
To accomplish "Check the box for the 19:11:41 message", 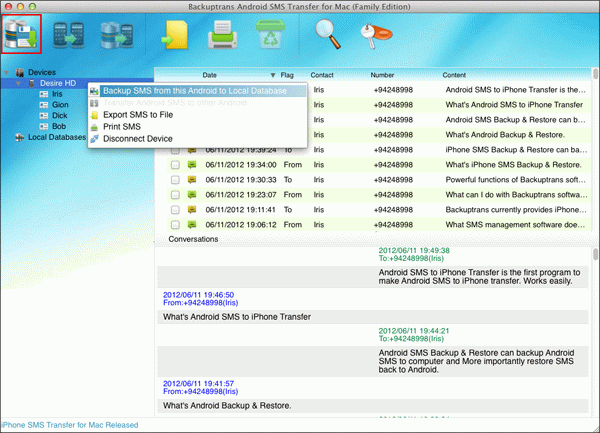I will click(x=175, y=210).
